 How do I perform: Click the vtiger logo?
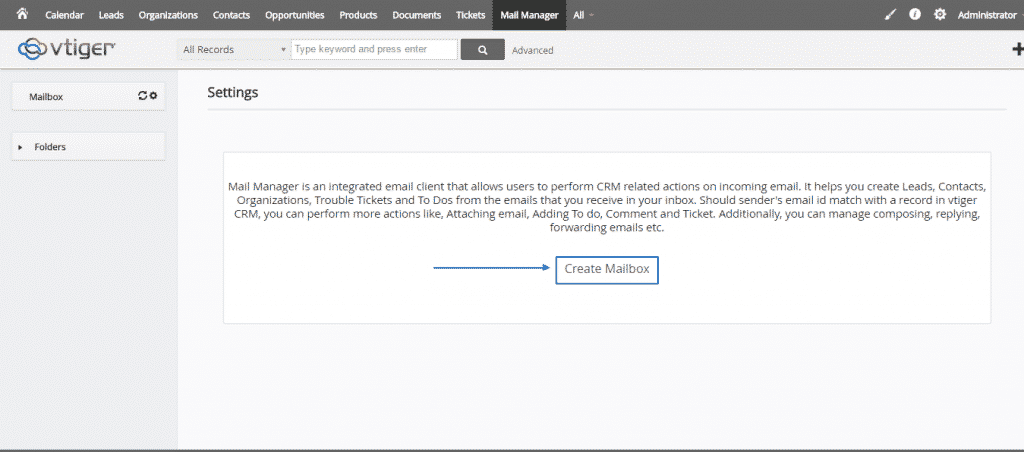pos(66,48)
